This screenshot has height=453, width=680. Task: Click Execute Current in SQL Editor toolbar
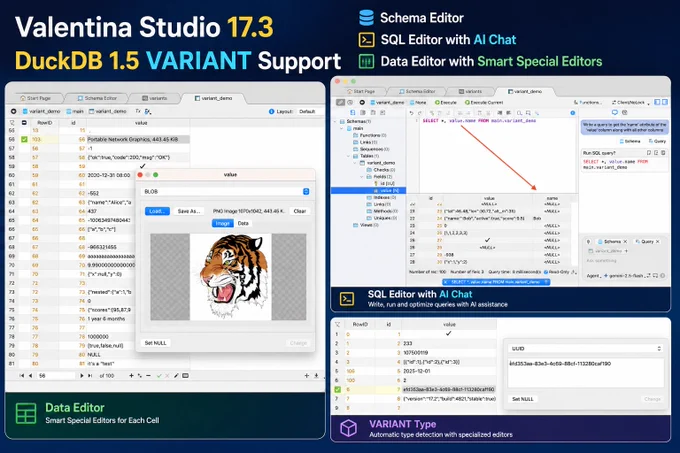tap(484, 103)
